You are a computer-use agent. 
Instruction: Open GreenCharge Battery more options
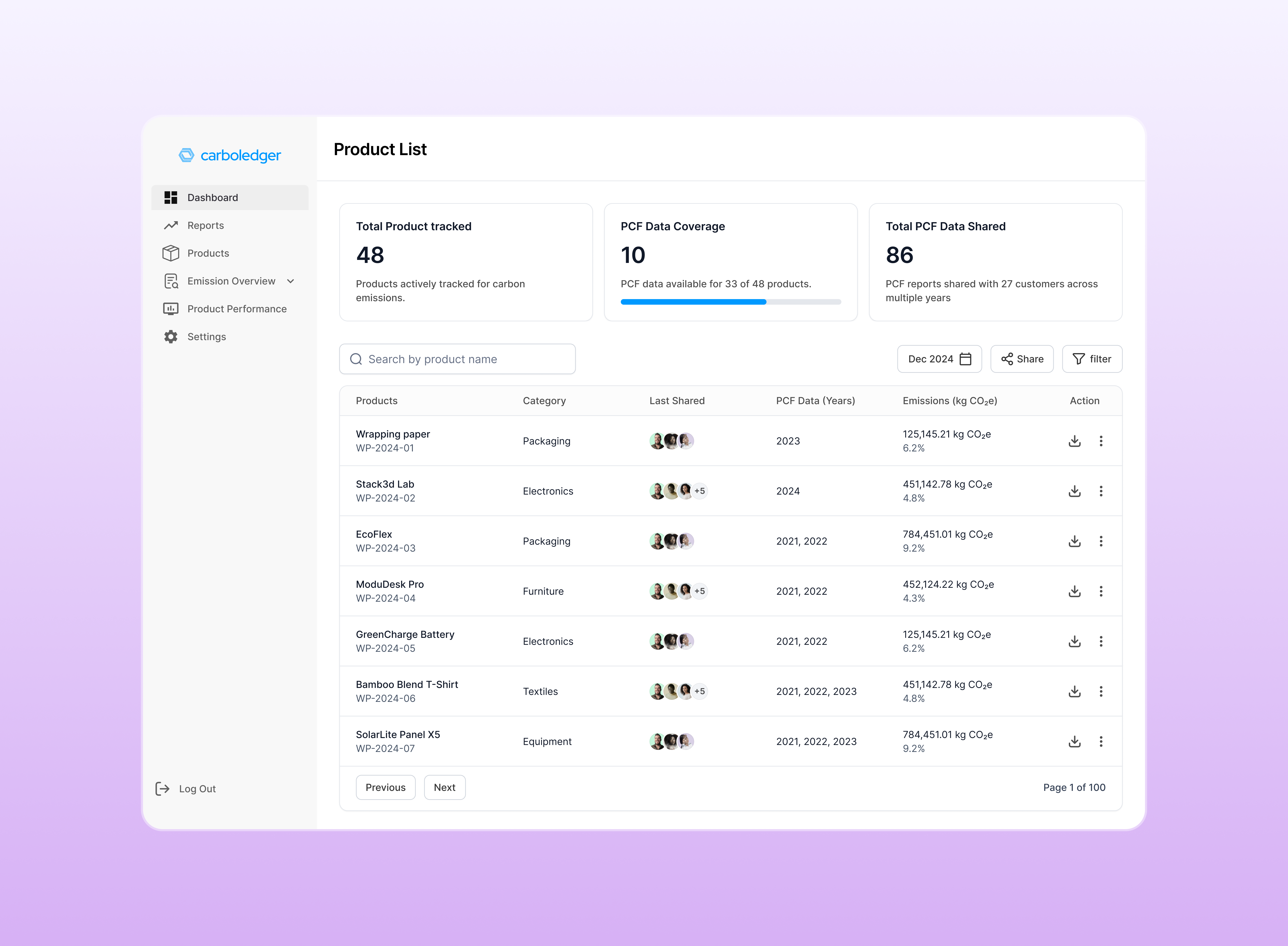point(1101,641)
